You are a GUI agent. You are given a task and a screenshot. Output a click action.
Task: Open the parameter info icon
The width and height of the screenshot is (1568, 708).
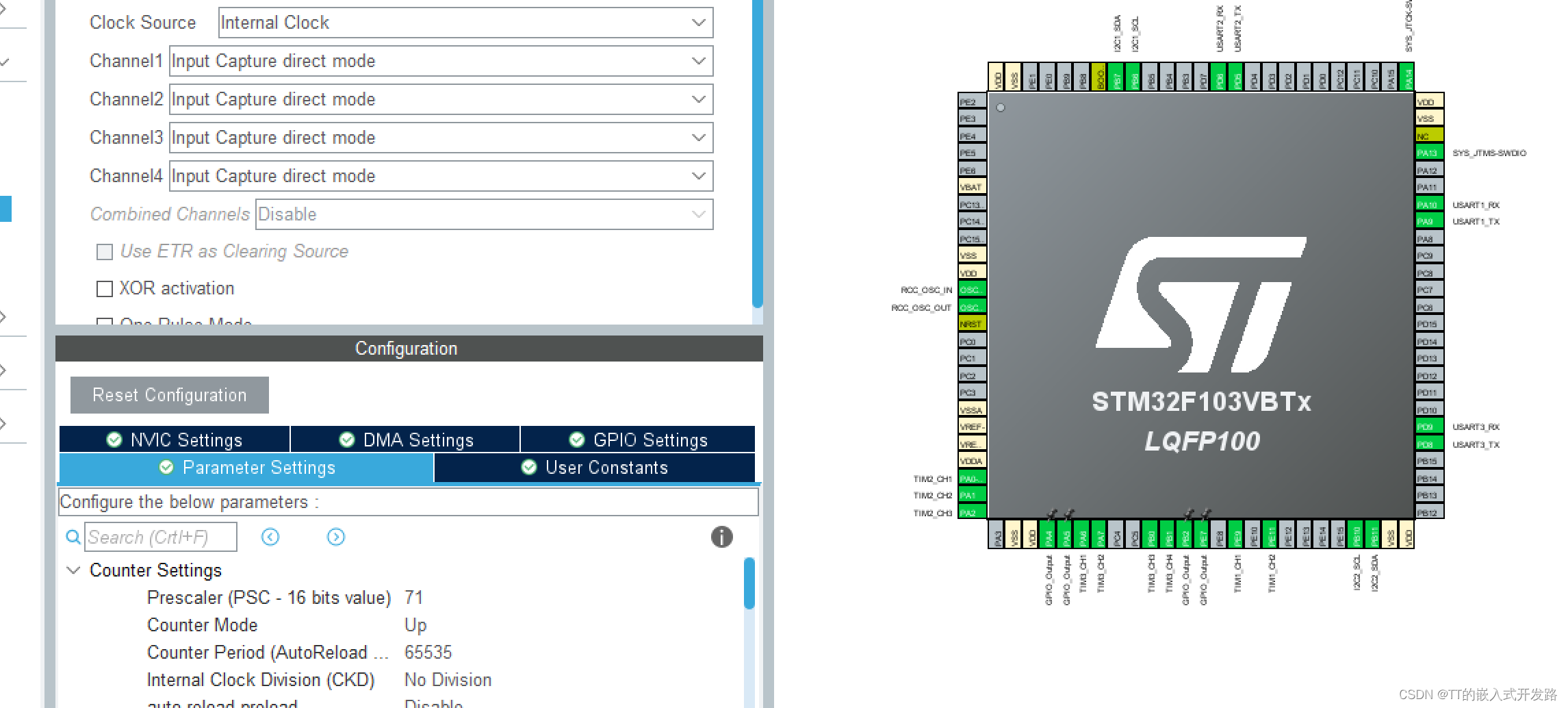[721, 537]
